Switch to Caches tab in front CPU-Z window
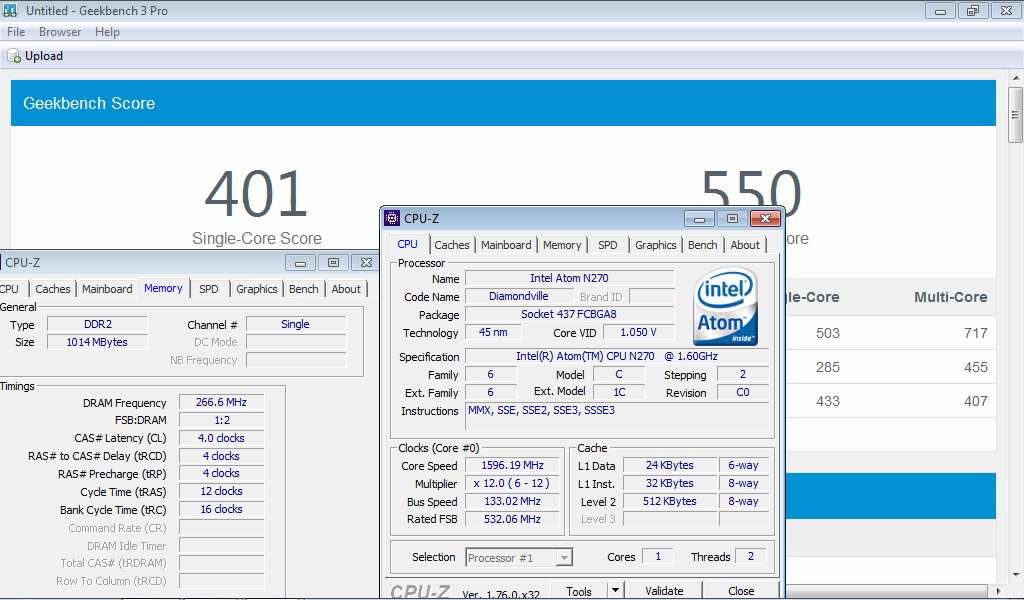This screenshot has height=600, width=1024. (452, 245)
